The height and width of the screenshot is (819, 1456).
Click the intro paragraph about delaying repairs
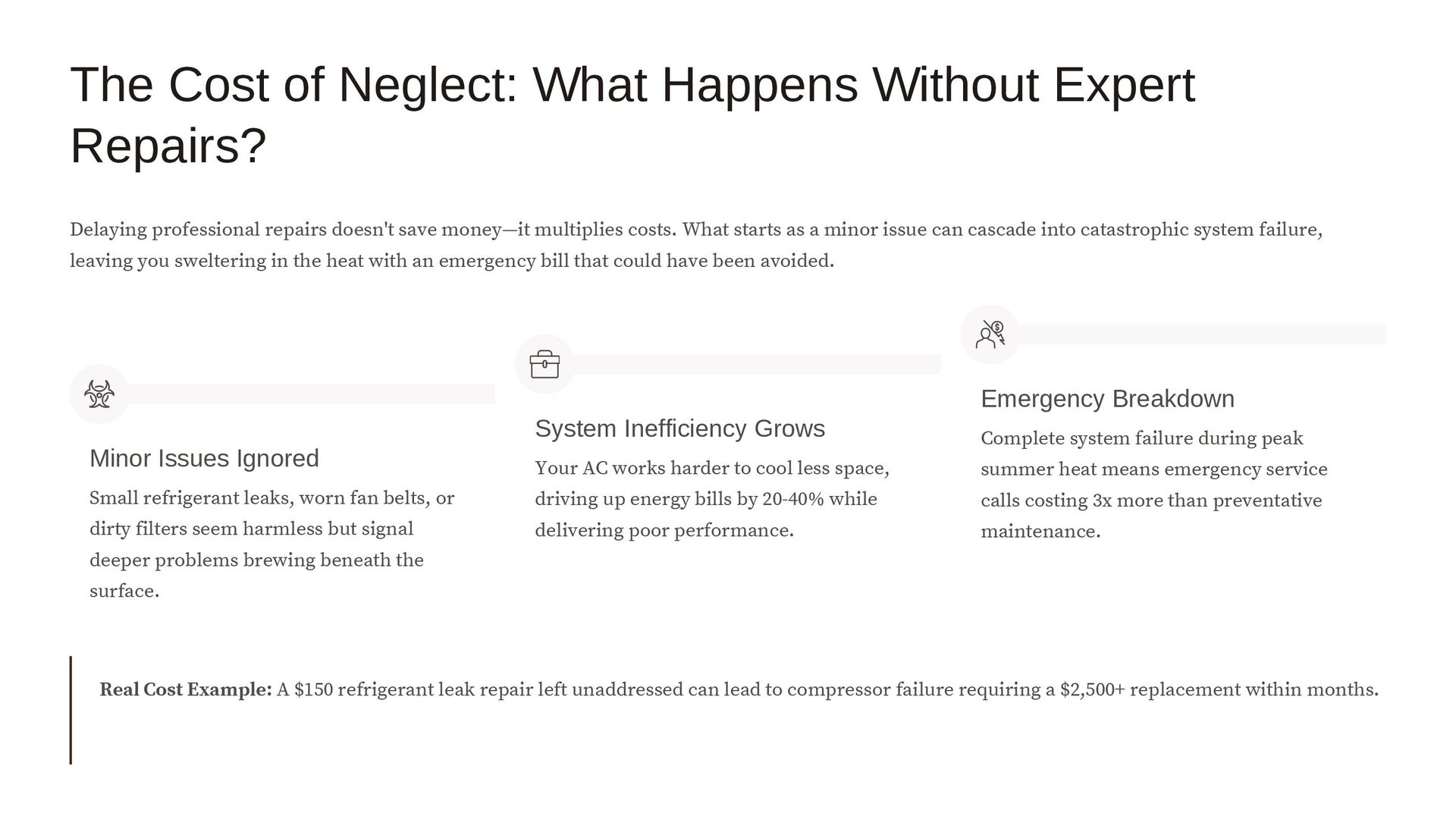695,245
